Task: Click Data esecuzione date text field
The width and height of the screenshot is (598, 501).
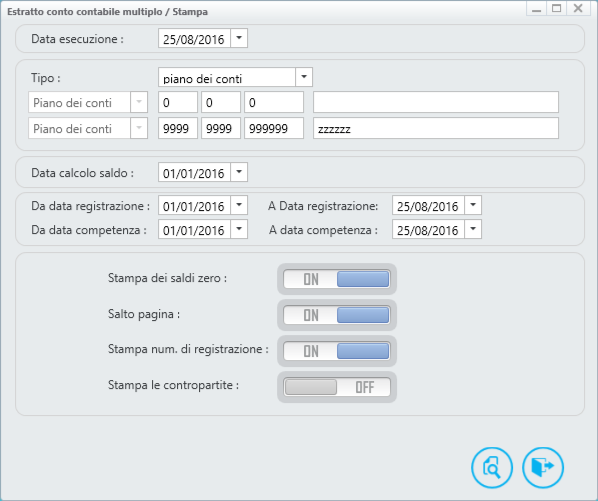Action: 195,39
